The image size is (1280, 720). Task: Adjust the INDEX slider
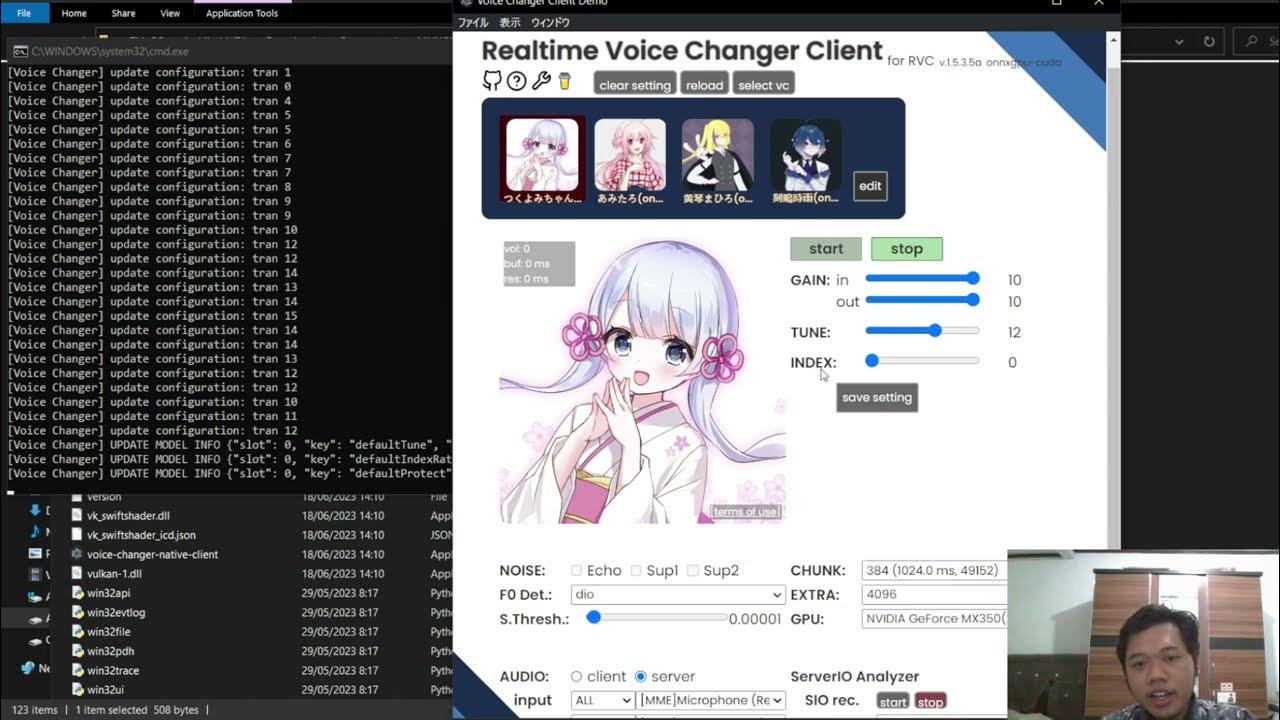[x=922, y=361]
